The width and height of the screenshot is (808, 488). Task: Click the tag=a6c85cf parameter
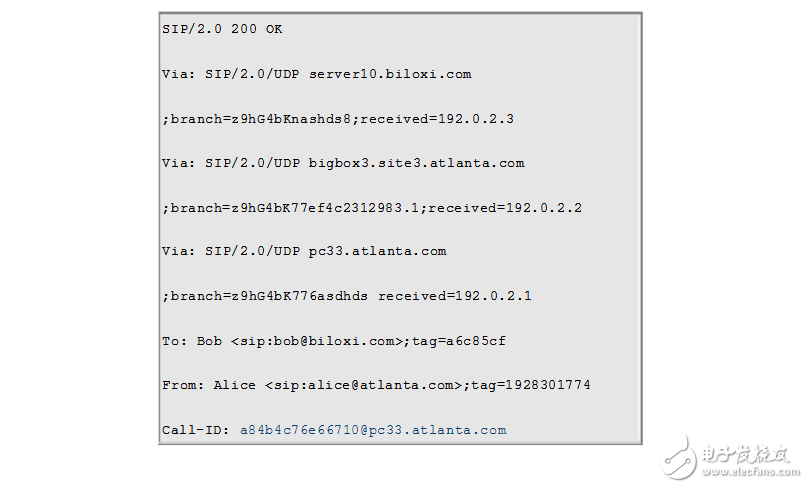click(x=458, y=341)
